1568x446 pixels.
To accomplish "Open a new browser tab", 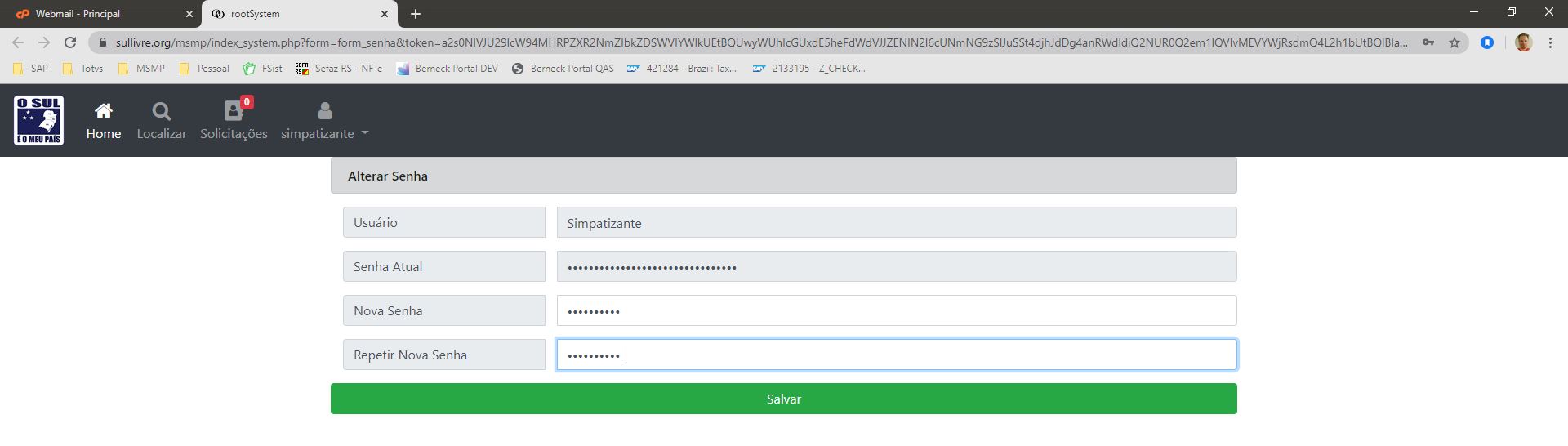I will point(416,14).
